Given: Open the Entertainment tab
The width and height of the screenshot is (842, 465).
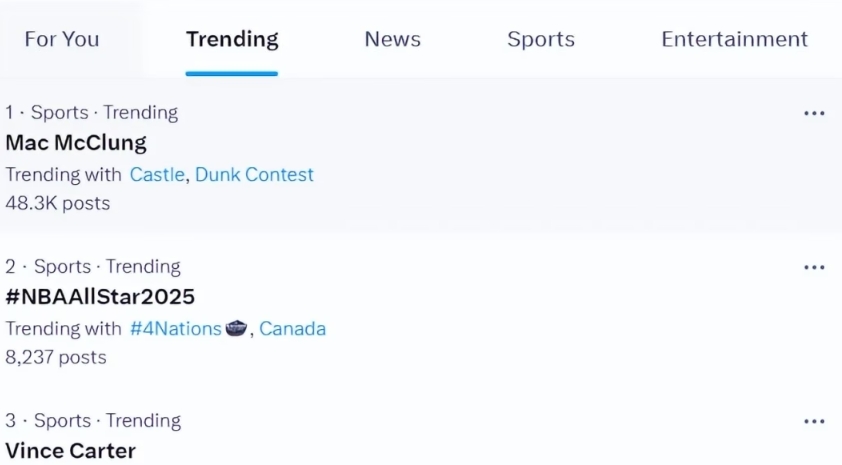Looking at the screenshot, I should coord(734,39).
